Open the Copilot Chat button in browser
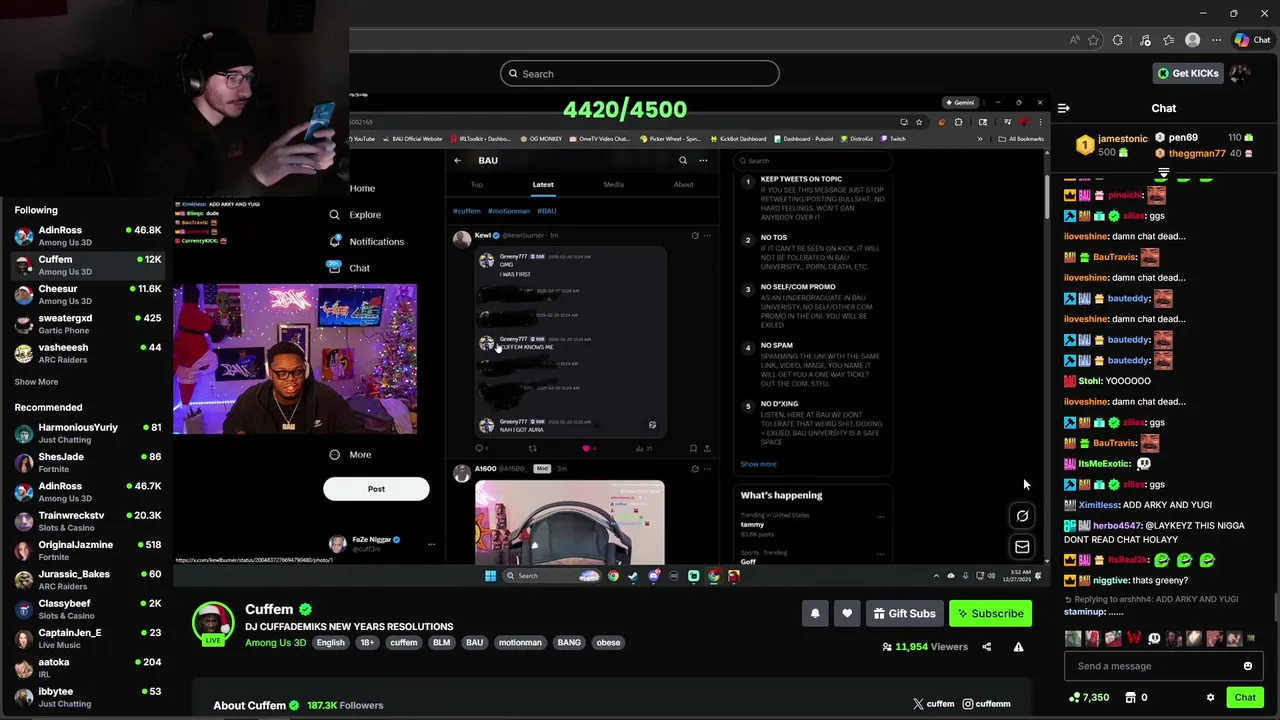Viewport: 1280px width, 720px height. [x=1252, y=40]
